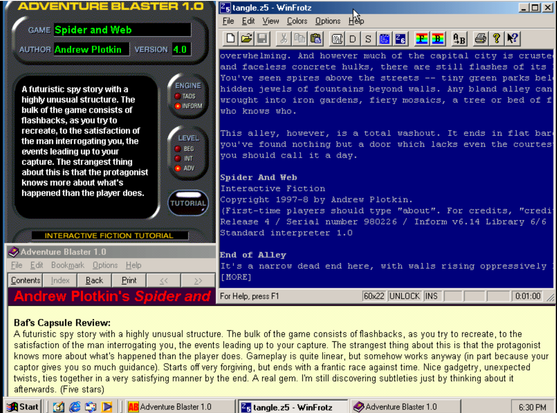Click the [MORE] prompt in the game text
This screenshot has height=413, width=557.
[236, 277]
